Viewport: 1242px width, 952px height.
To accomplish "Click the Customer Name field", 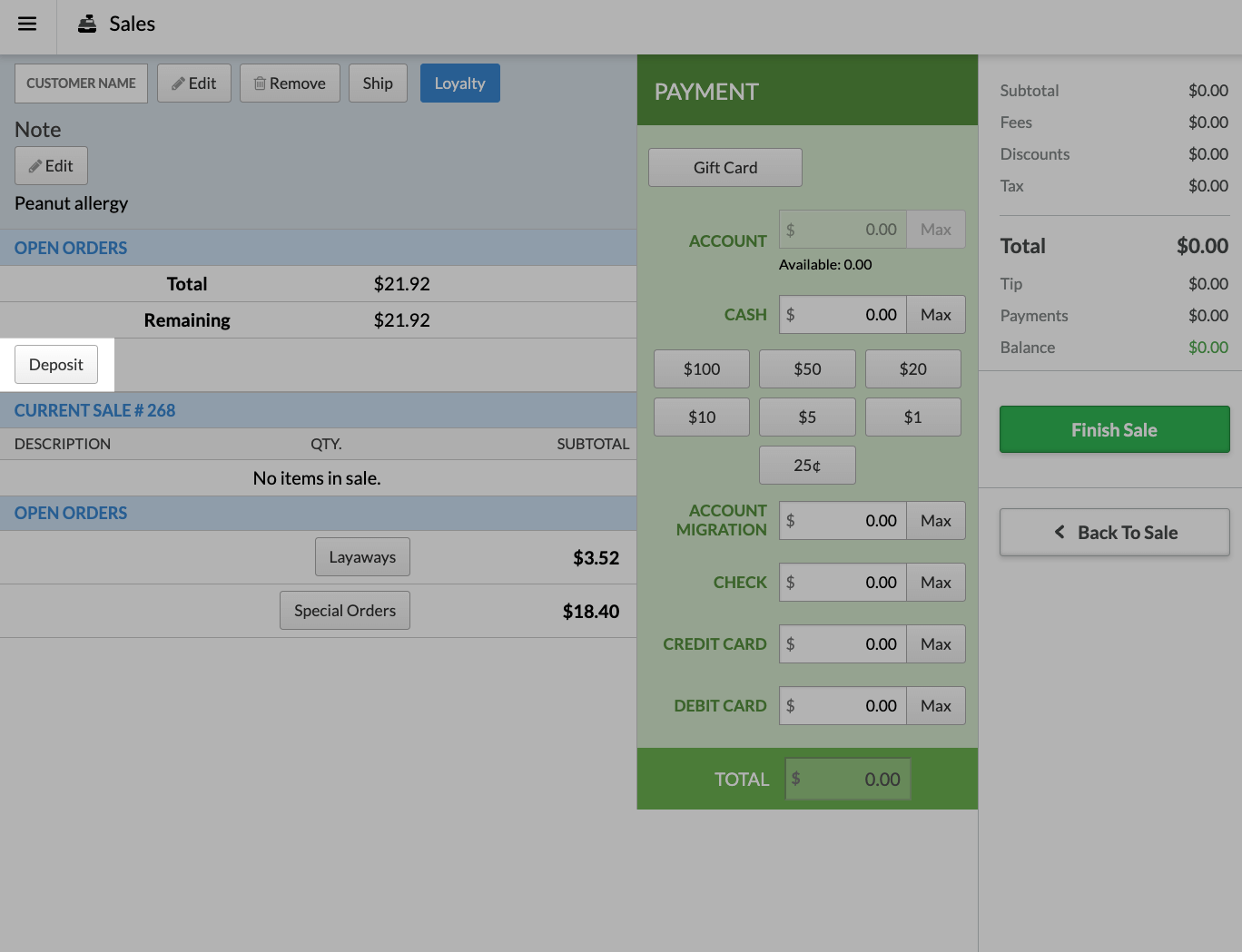I will point(81,83).
